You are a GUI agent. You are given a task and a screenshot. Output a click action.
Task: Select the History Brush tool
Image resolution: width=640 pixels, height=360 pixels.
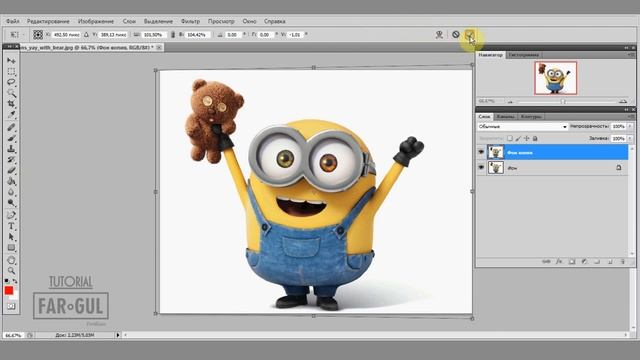11,160
